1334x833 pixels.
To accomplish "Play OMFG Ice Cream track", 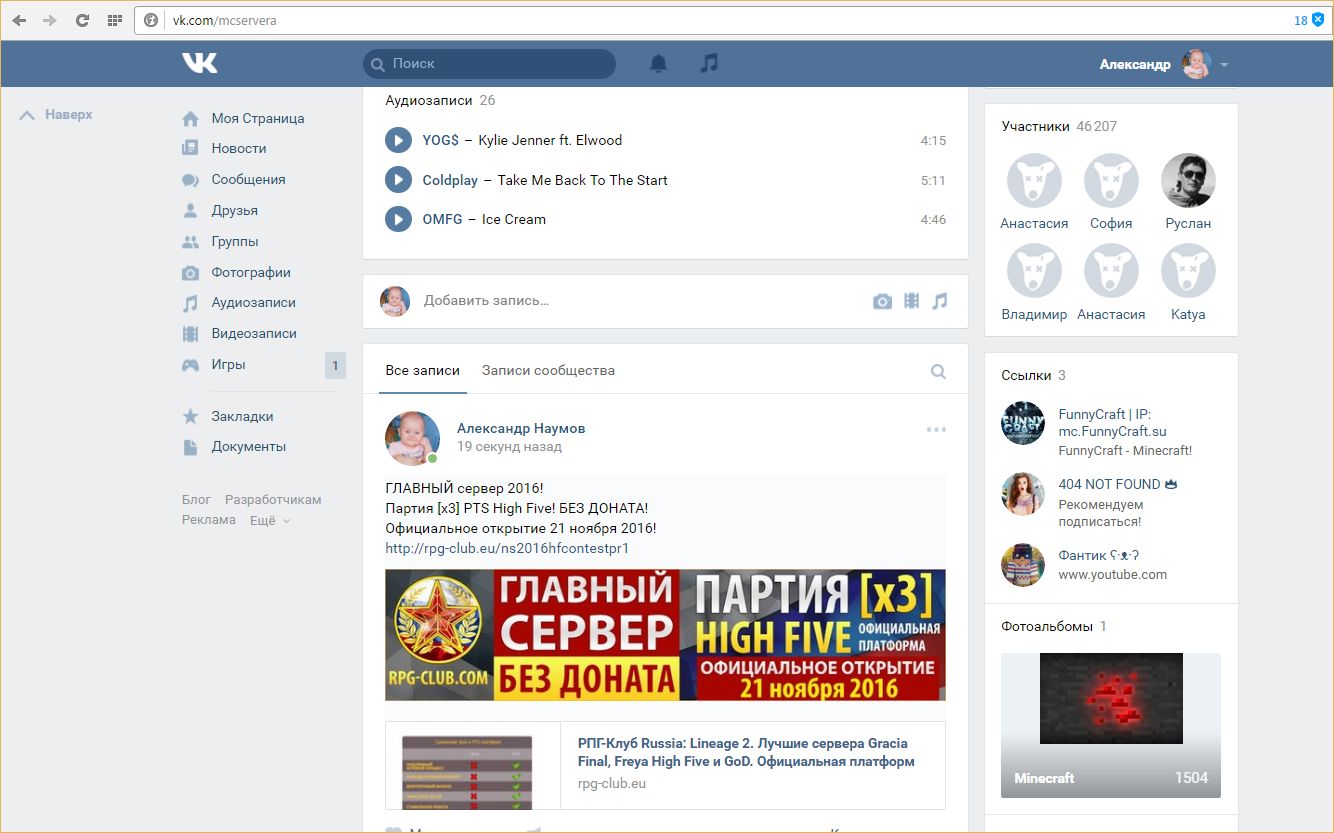I will (398, 219).
